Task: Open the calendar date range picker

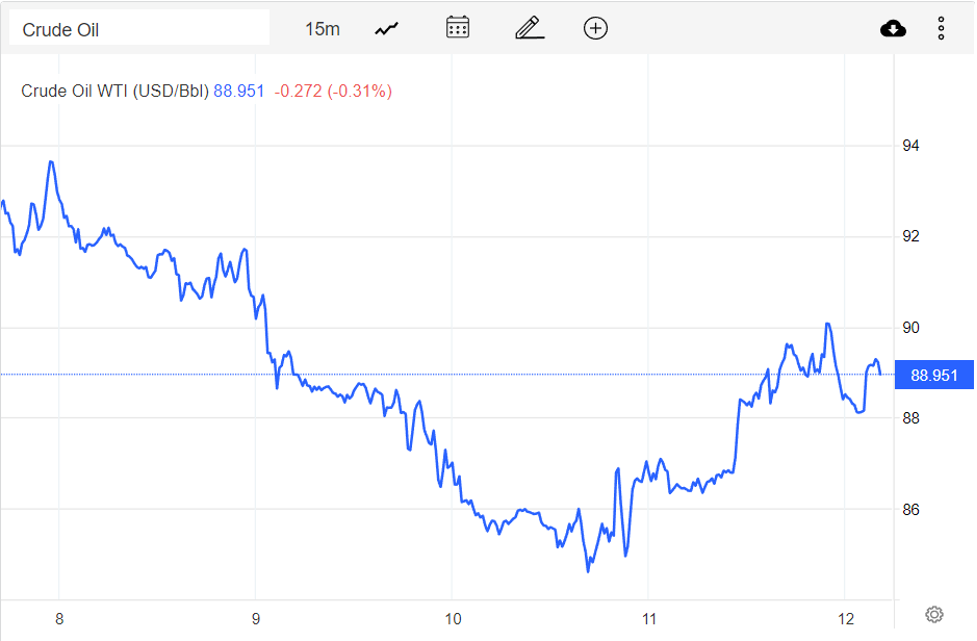Action: click(457, 27)
